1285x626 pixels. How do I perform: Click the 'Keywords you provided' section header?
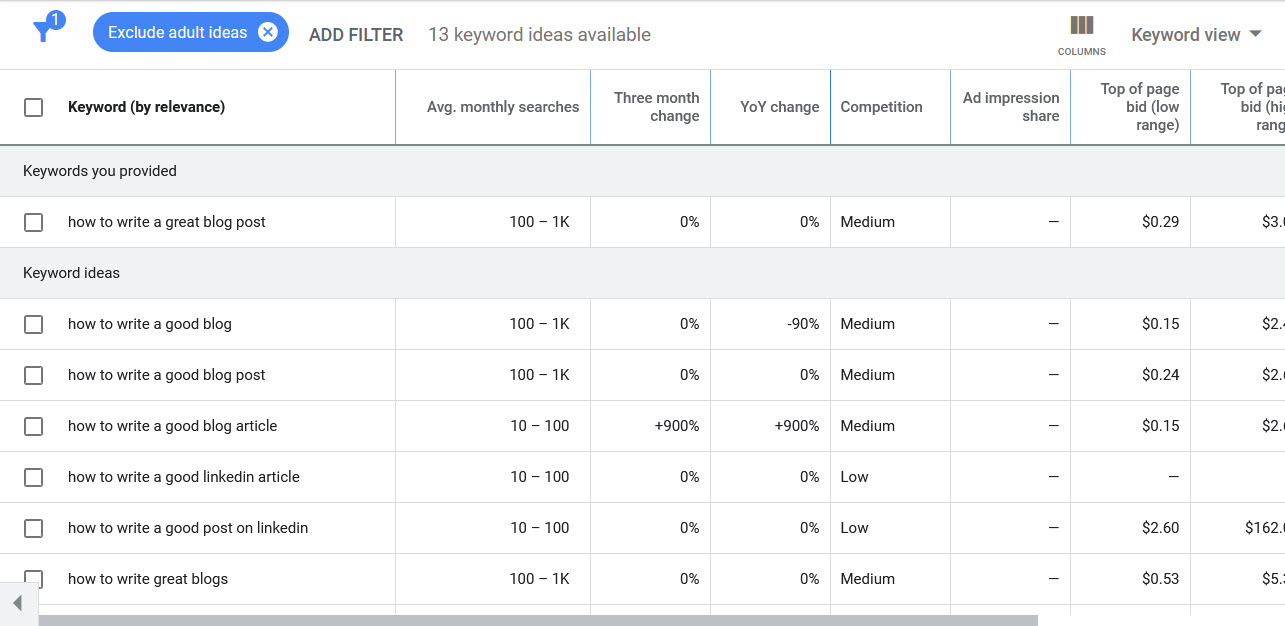(100, 171)
